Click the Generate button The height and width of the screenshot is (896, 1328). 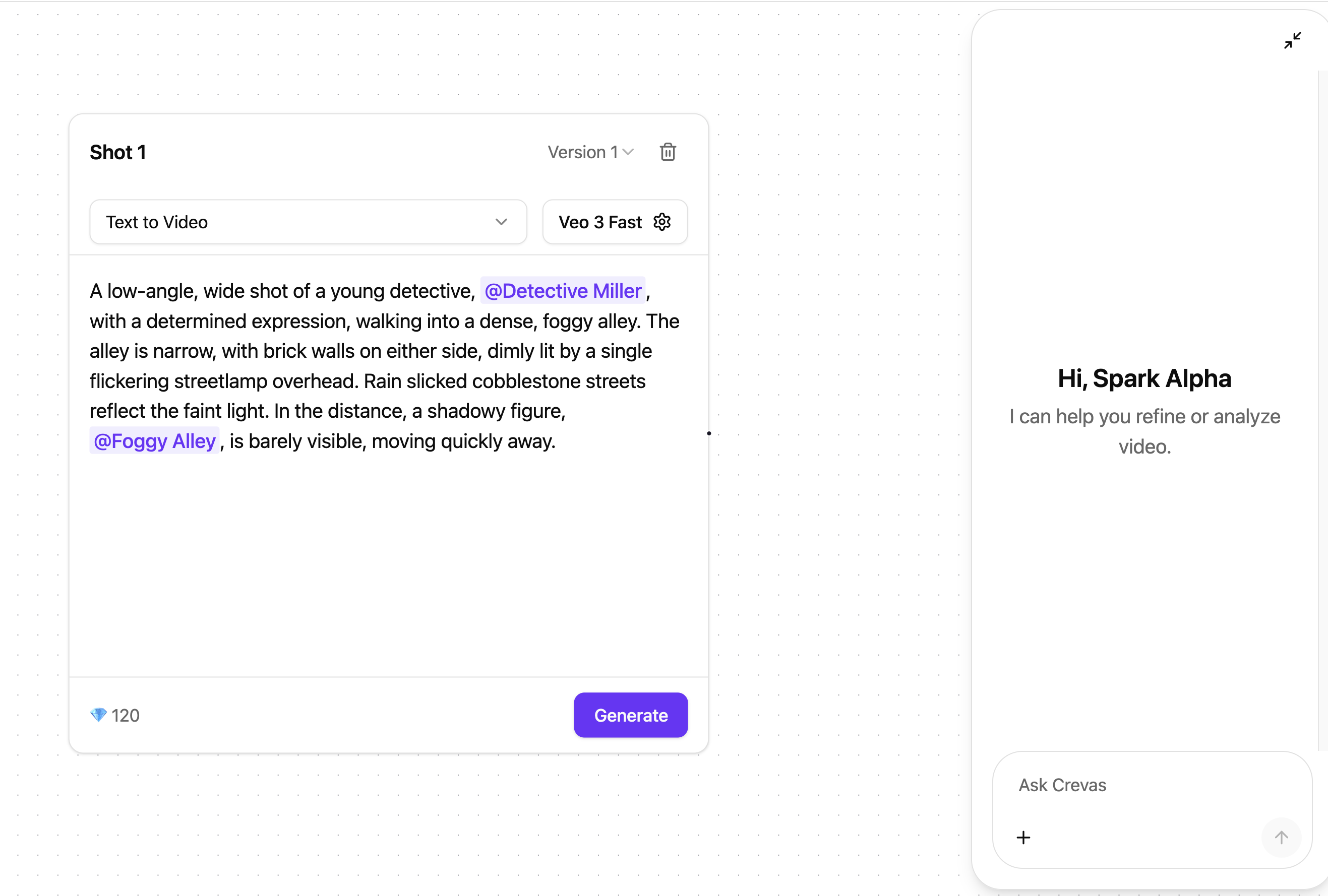click(630, 715)
